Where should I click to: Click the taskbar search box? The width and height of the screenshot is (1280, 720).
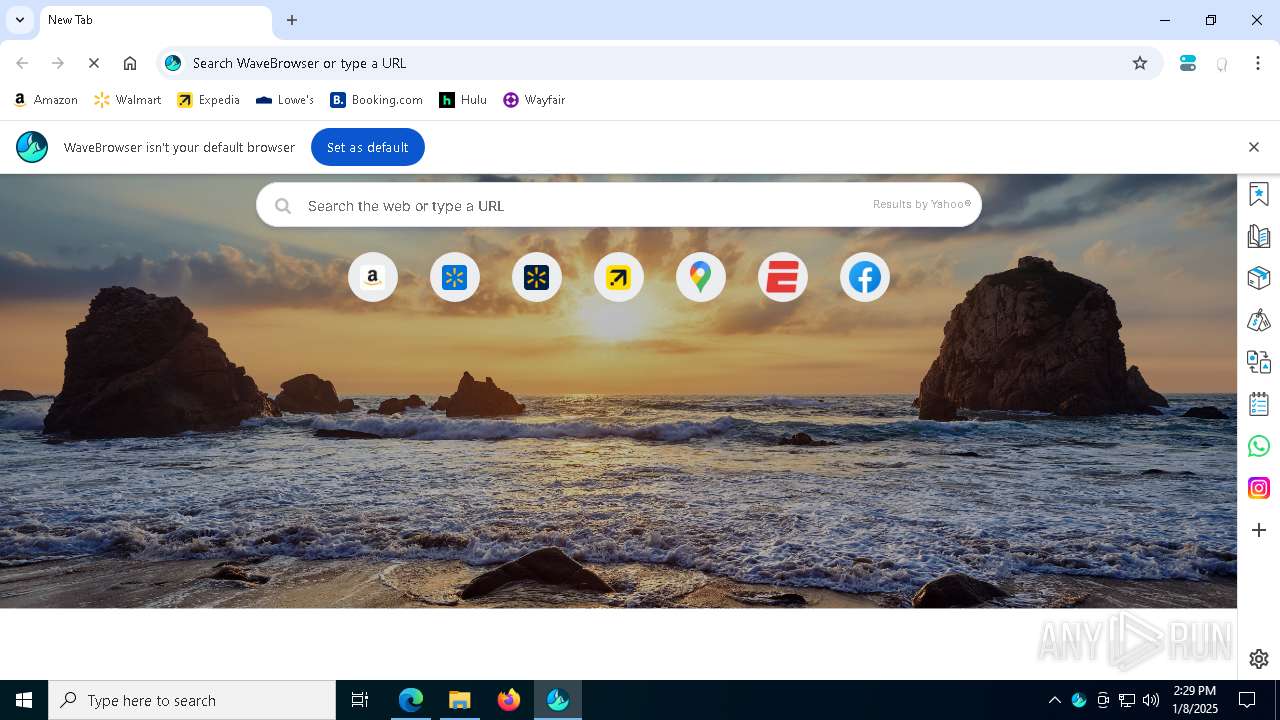192,700
